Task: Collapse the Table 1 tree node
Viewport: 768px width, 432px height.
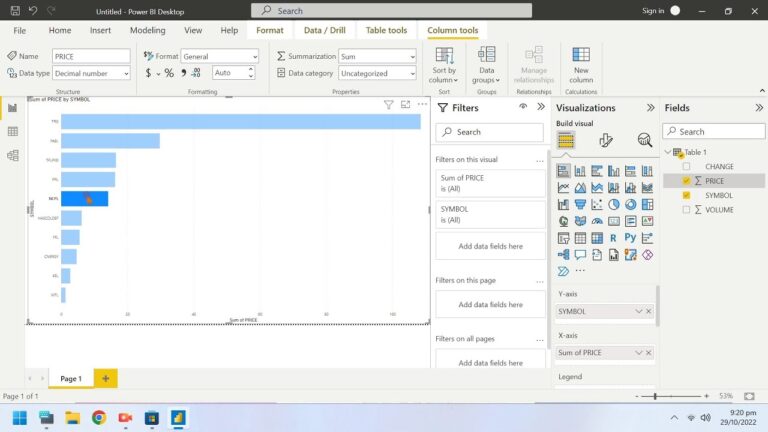Action: pyautogui.click(x=668, y=152)
